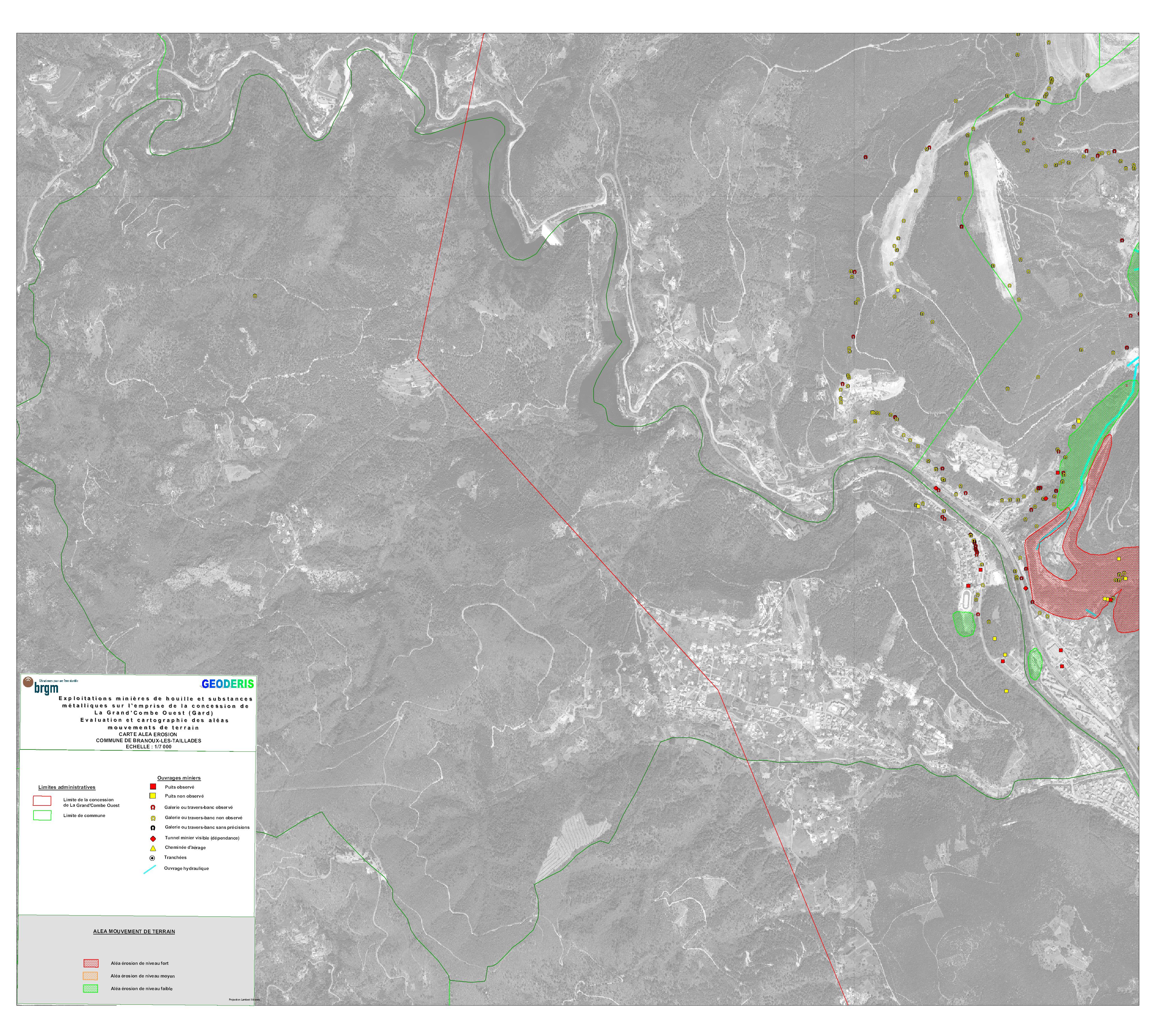1166x1036 pixels.
Task: Click the yellow triangle 'Cheminée d'aérage' symbol
Action: point(153,848)
